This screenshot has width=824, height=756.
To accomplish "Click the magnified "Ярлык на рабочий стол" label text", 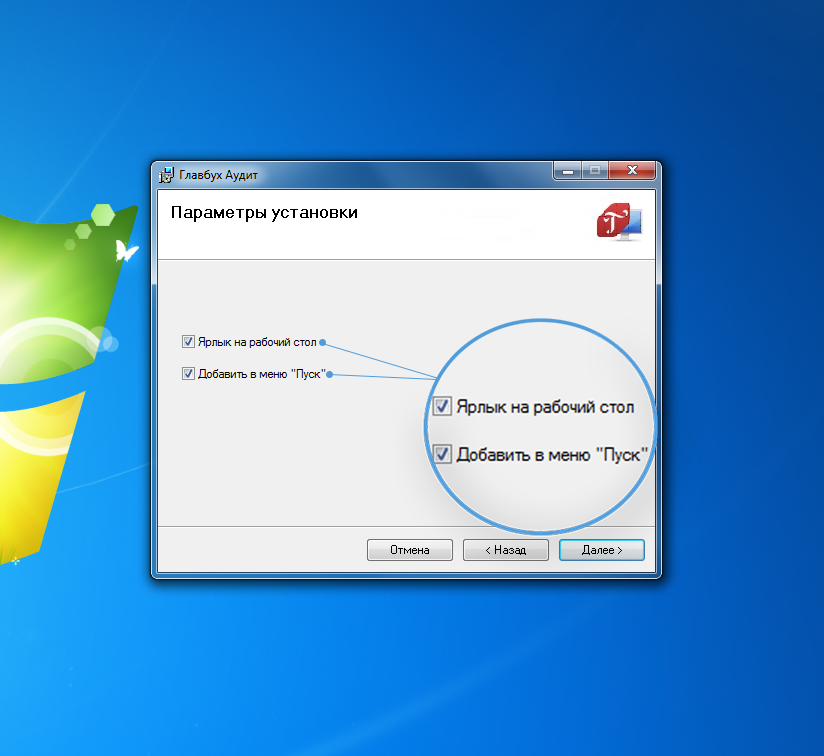I will (545, 407).
